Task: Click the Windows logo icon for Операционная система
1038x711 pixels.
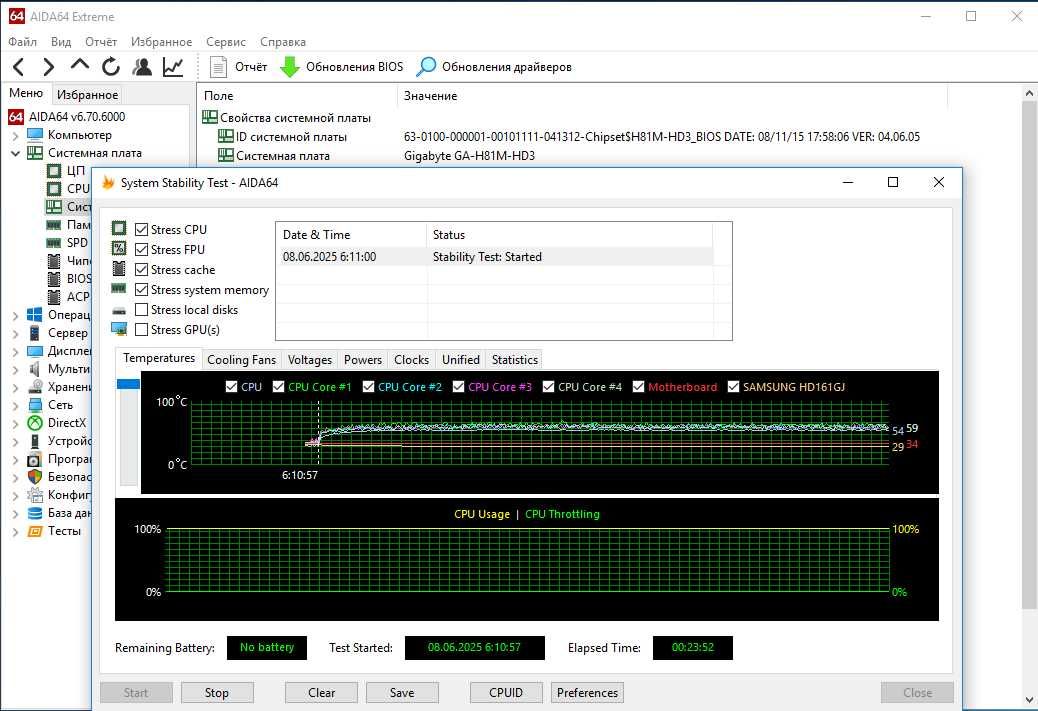Action: 34,314
